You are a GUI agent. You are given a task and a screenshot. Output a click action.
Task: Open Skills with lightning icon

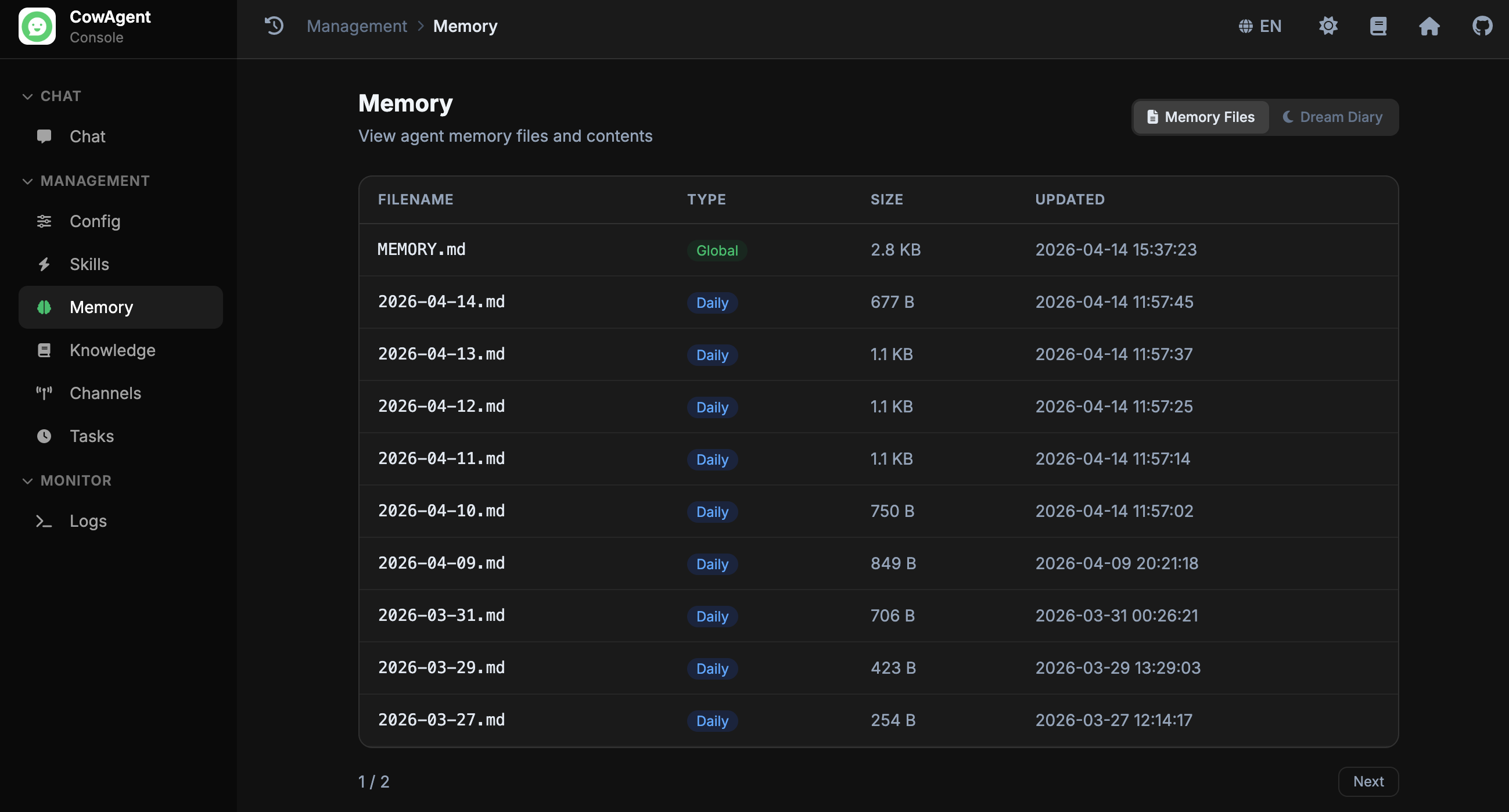[89, 264]
